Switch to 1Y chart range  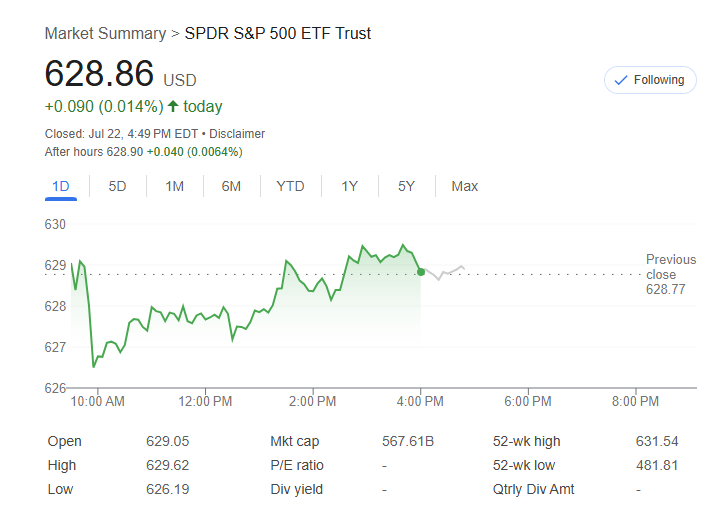[x=349, y=186]
